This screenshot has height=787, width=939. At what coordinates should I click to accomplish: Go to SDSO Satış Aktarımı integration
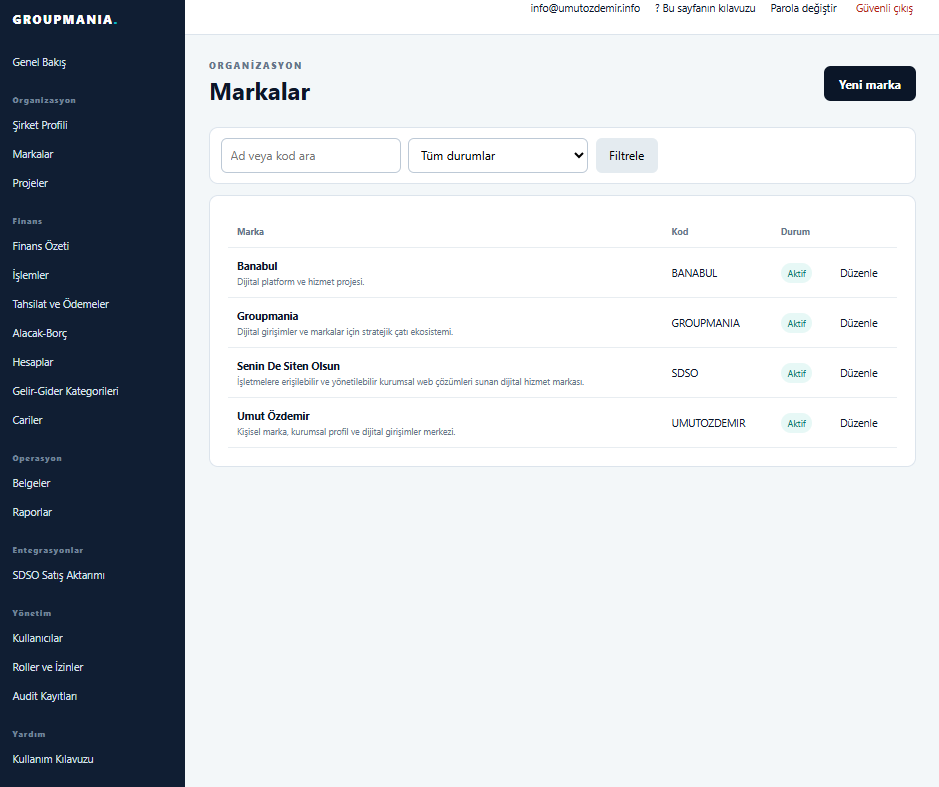[59, 576]
